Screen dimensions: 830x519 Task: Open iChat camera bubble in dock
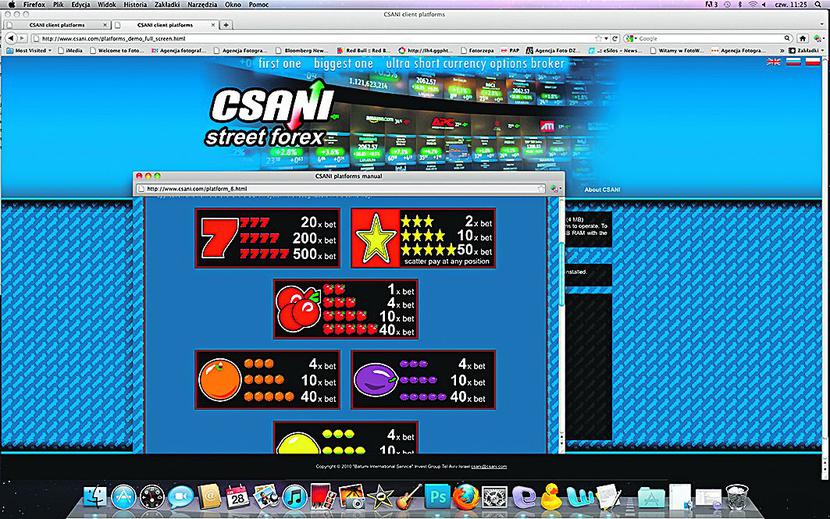point(181,497)
